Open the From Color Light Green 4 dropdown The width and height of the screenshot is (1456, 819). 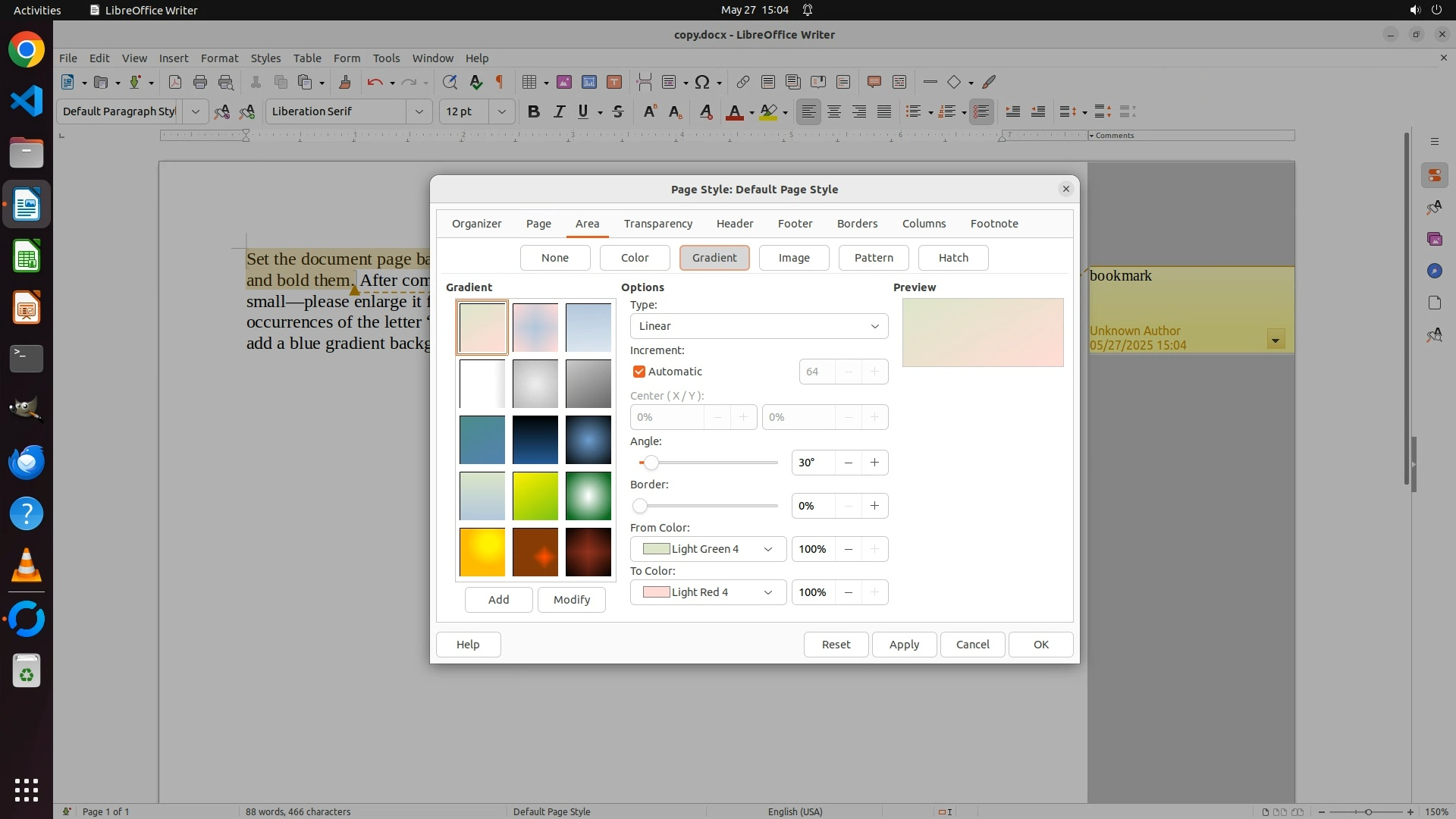(708, 549)
